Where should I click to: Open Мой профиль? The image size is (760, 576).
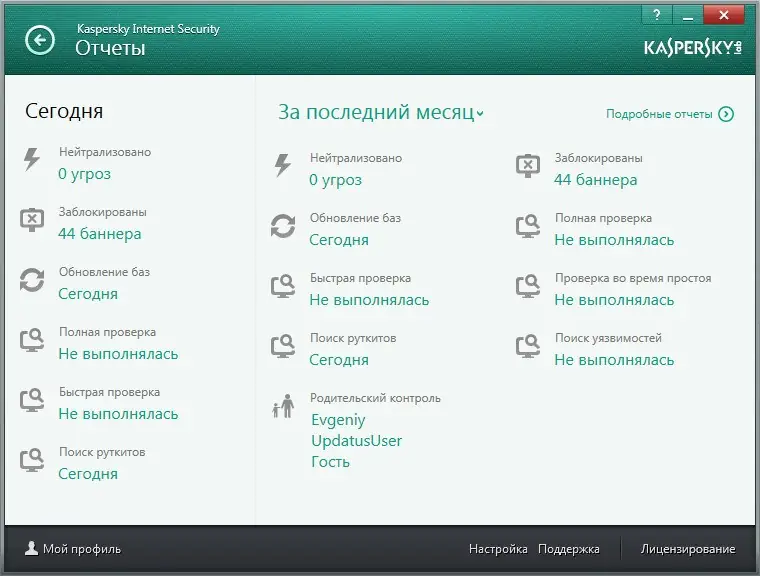click(81, 549)
